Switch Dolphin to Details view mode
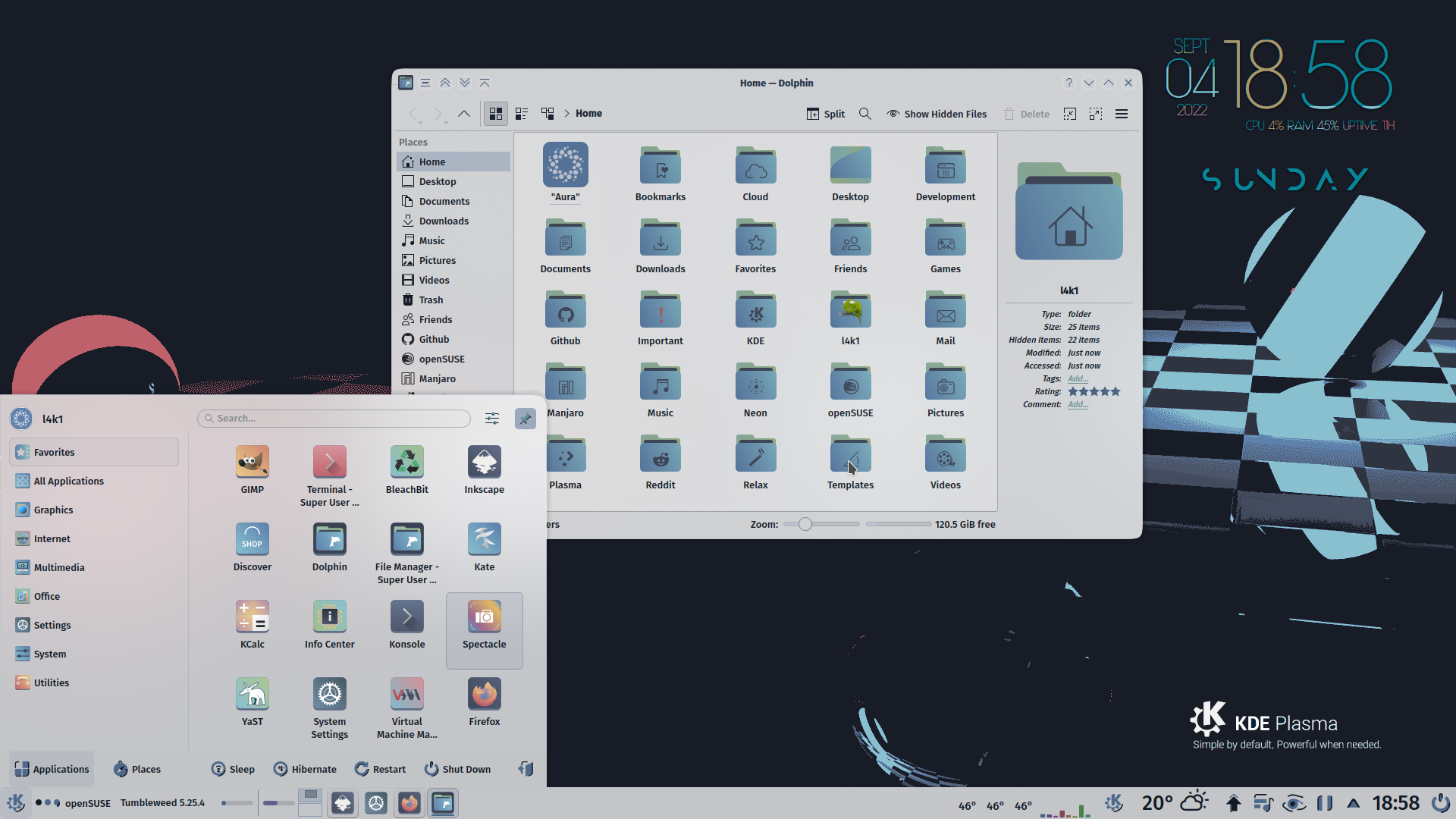 pos(548,114)
